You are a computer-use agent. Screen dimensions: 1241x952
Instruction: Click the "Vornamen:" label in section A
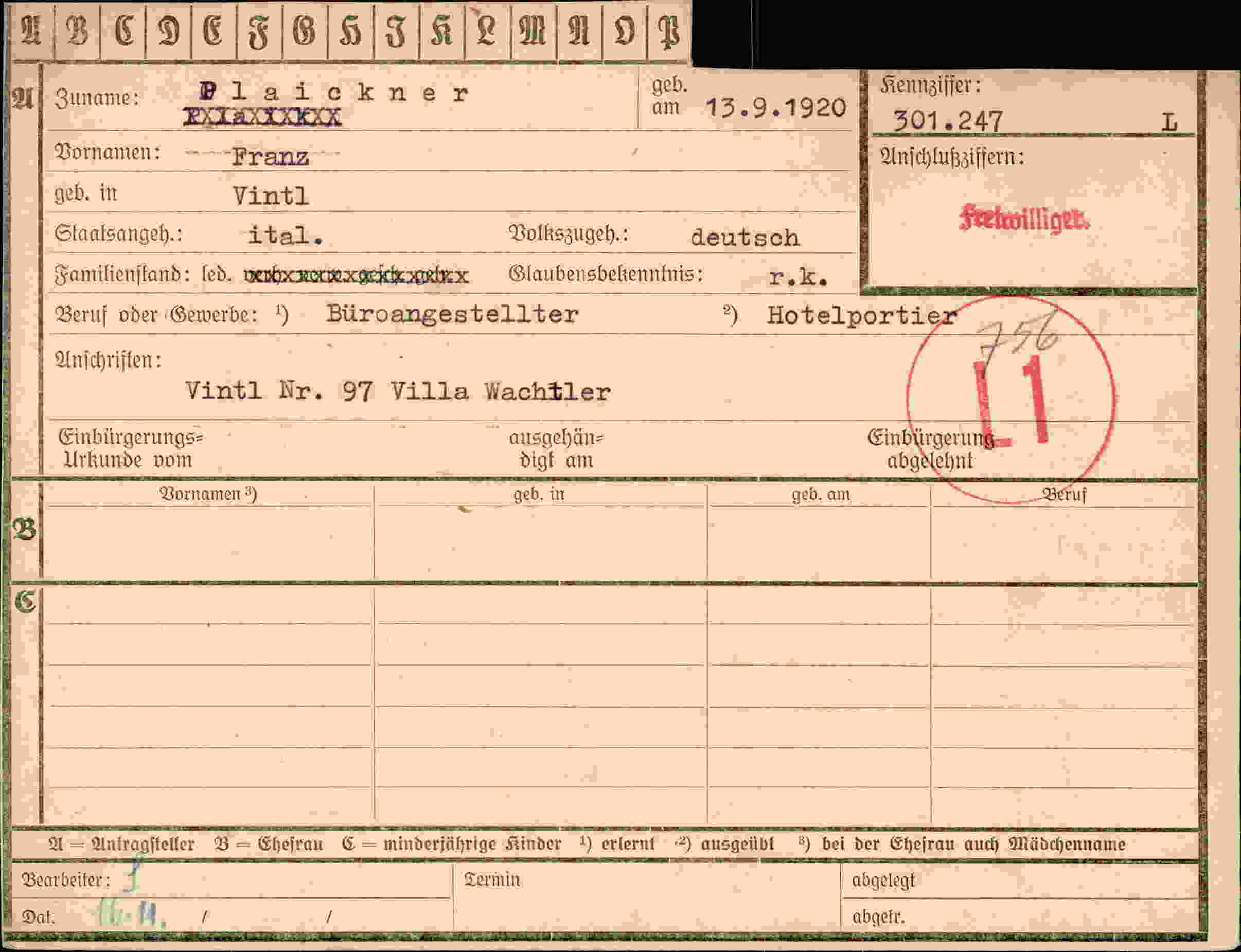(108, 152)
